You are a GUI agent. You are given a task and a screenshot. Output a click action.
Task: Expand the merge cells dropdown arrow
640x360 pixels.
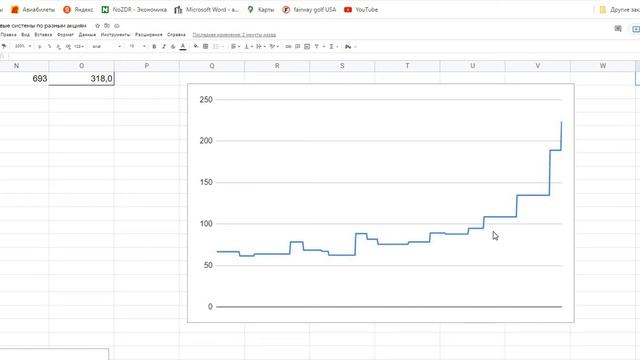click(222, 47)
